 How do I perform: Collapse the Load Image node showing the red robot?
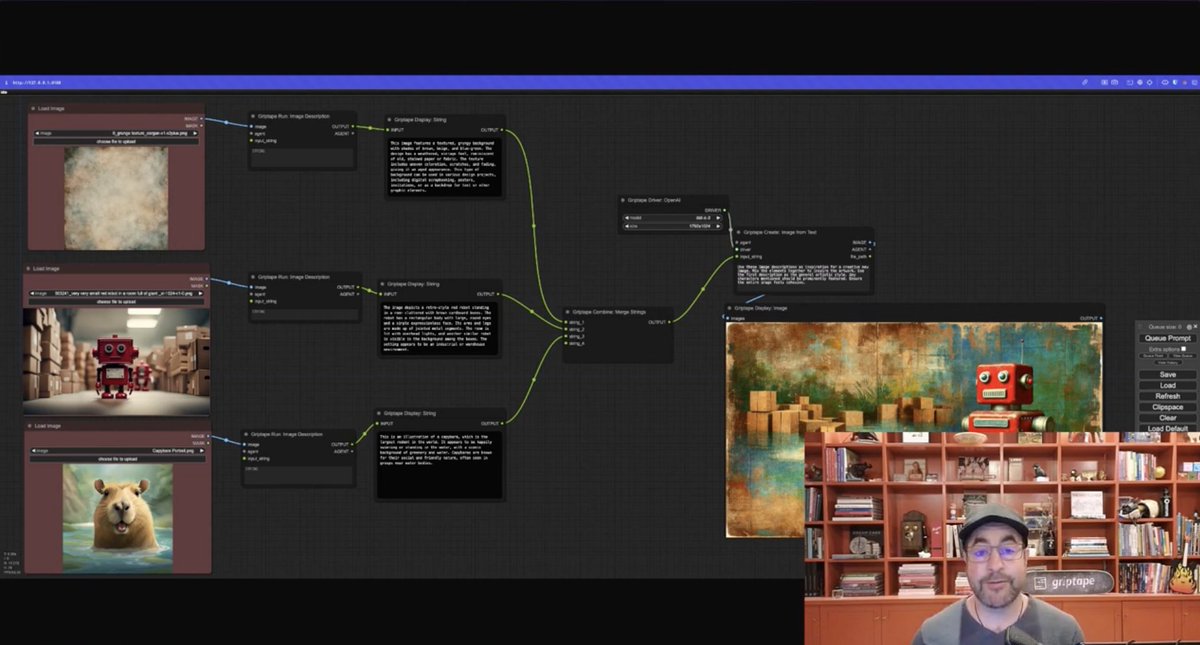pyautogui.click(x=29, y=268)
